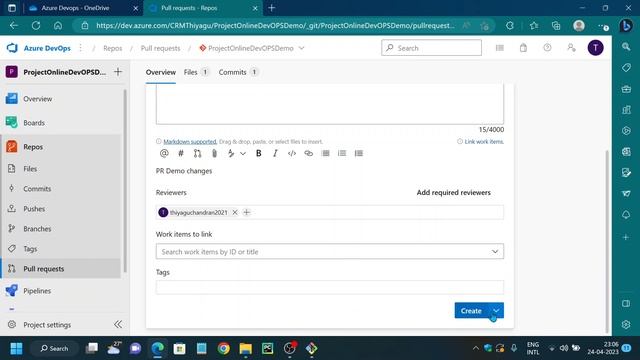Add new item with plus next to project name
Image resolution: width=640 pixels, height=360 pixels.
[x=118, y=72]
